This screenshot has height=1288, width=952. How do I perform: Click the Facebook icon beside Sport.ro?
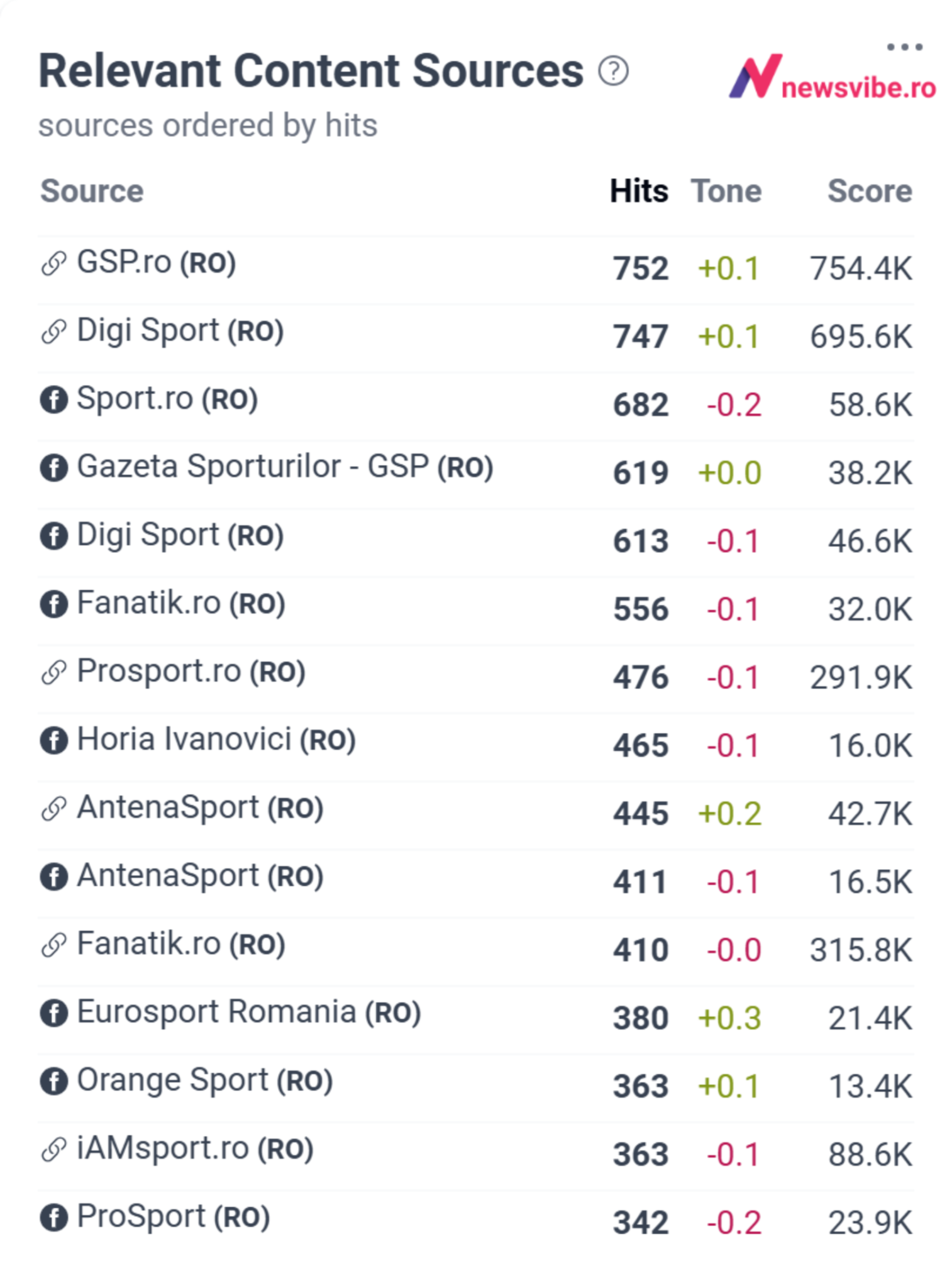[x=54, y=399]
